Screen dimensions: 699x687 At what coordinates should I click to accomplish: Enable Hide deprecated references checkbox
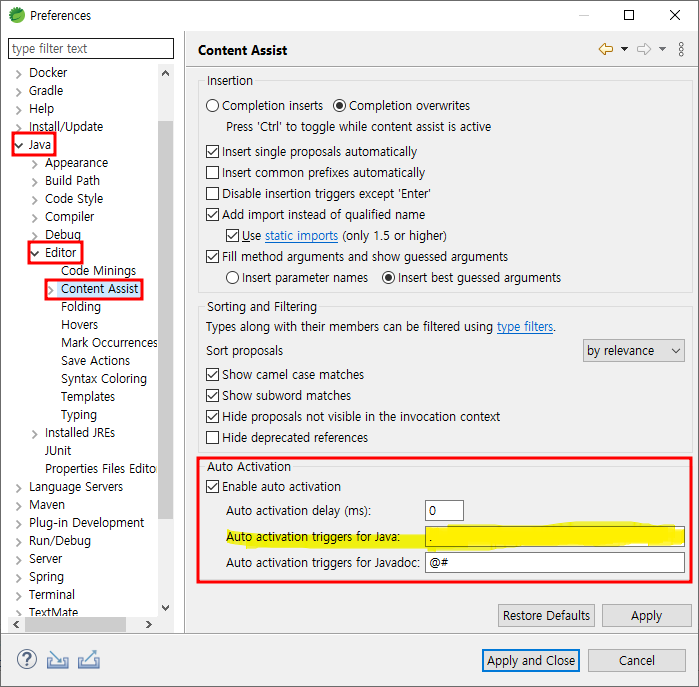point(213,437)
